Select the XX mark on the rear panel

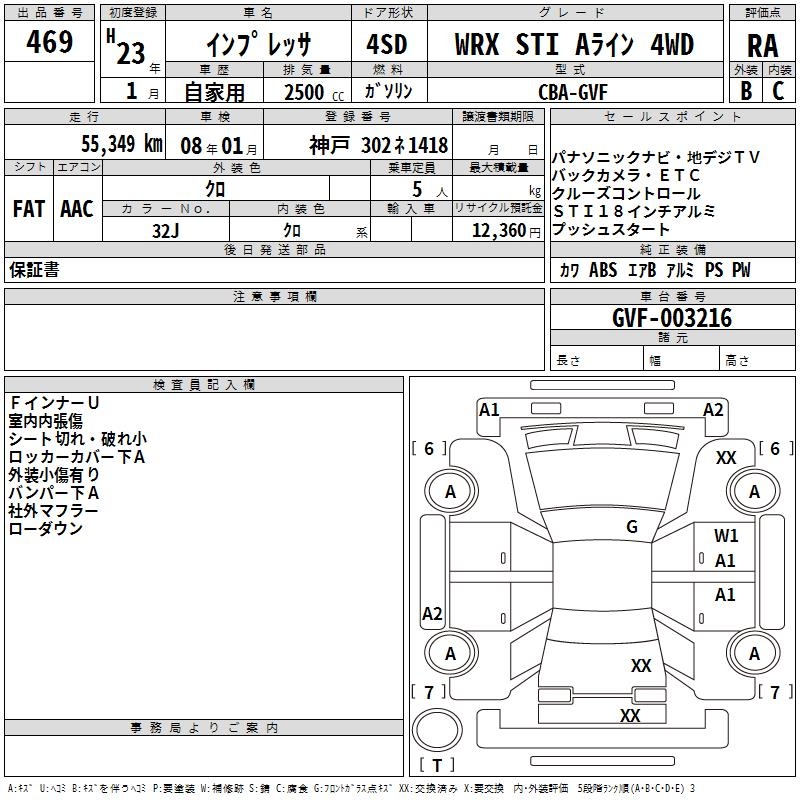coord(630,716)
